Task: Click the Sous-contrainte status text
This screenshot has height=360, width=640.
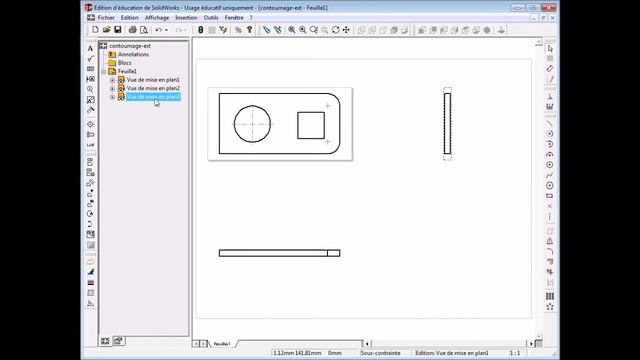Action: pyautogui.click(x=380, y=353)
